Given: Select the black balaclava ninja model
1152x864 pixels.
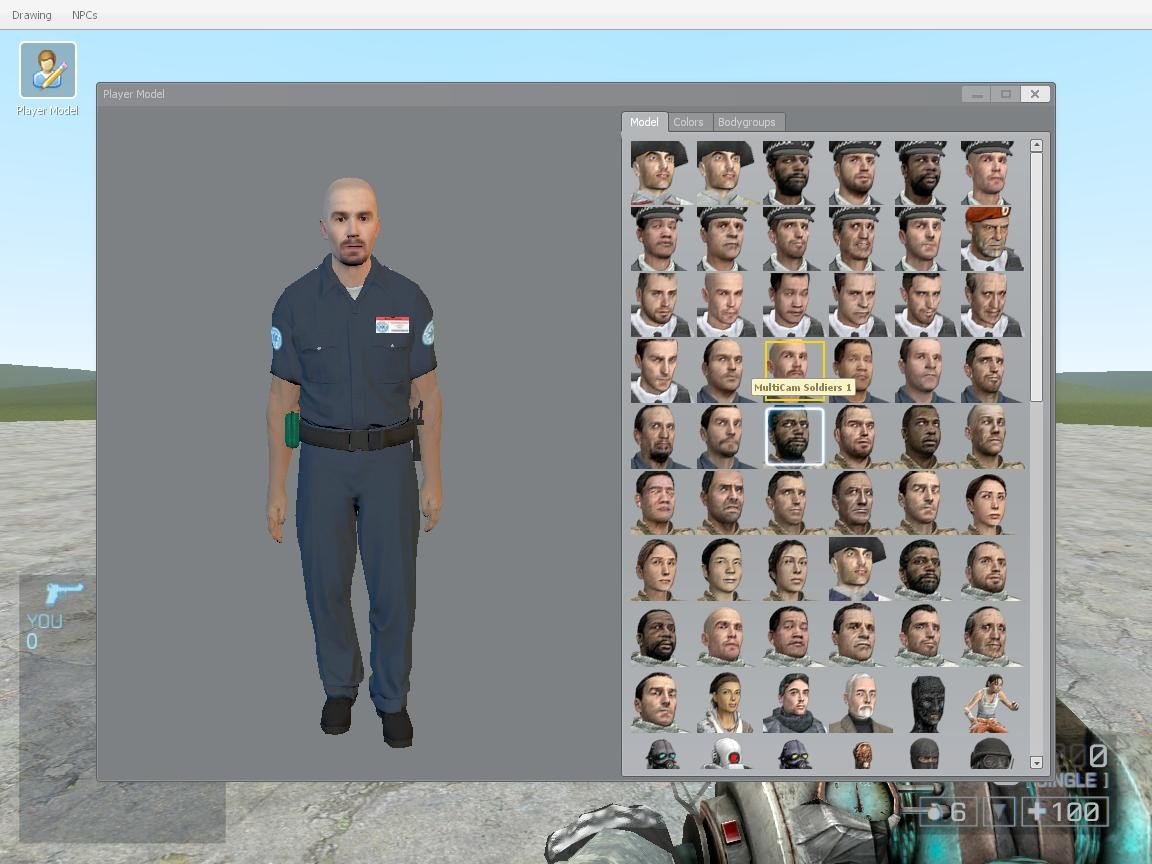Looking at the screenshot, I should coord(924,755).
